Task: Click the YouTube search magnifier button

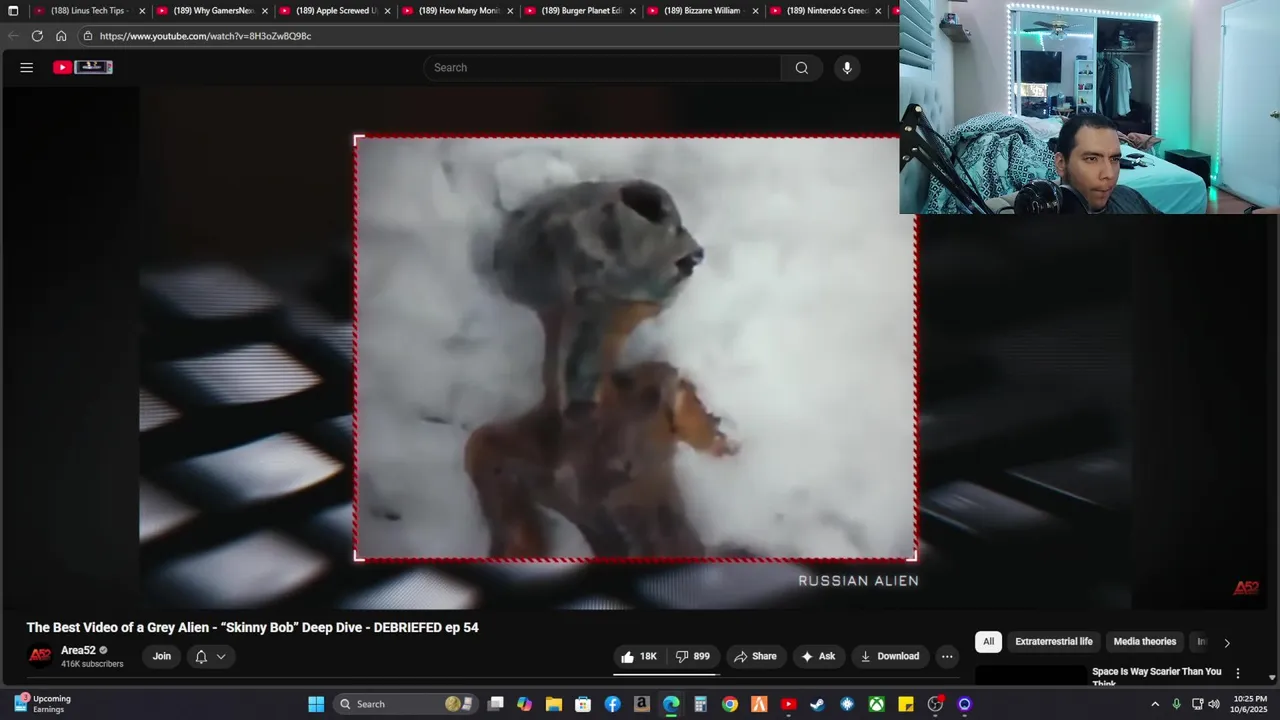Action: point(801,68)
